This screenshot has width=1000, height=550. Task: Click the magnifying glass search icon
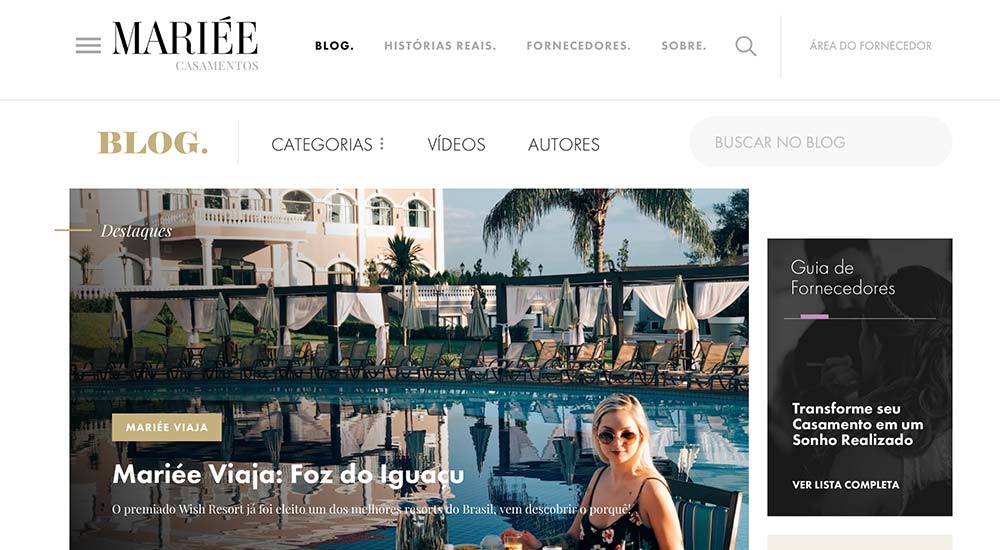[746, 46]
